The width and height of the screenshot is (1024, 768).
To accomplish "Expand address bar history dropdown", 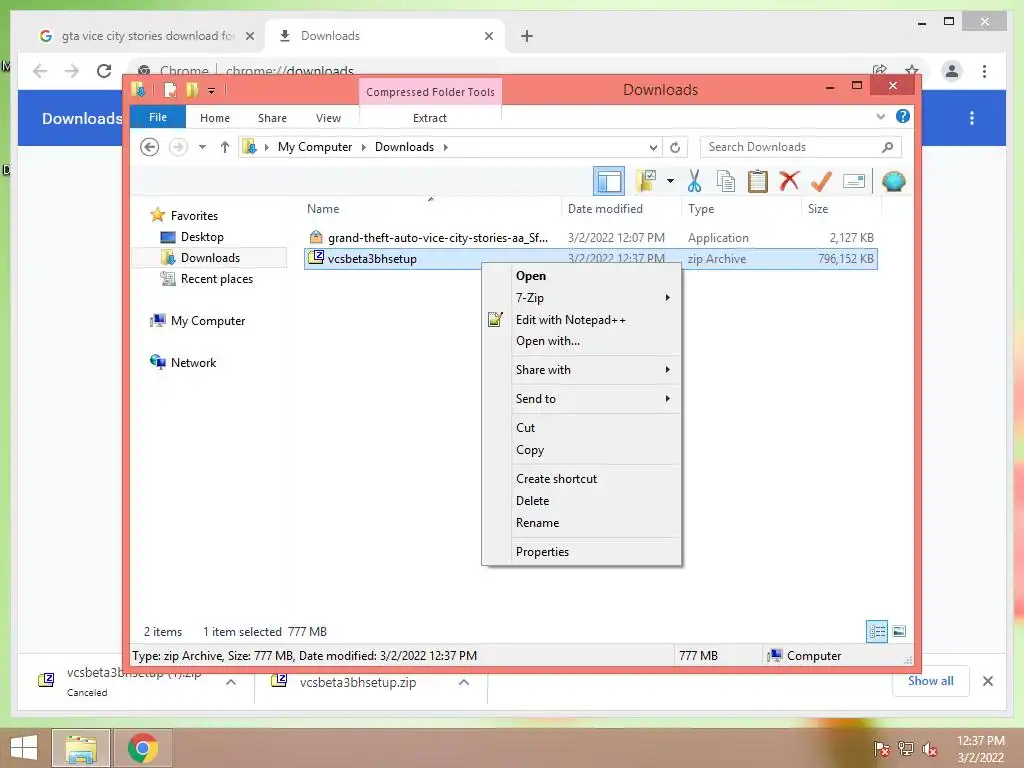I will [x=653, y=148].
